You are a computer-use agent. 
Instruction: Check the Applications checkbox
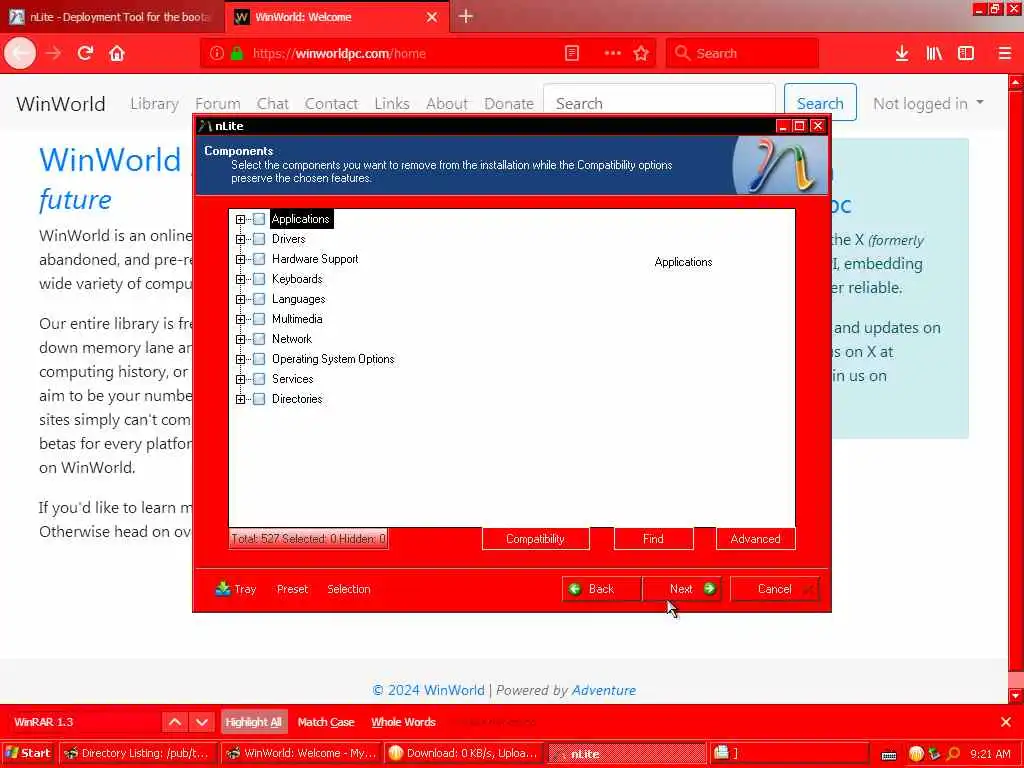tap(259, 219)
